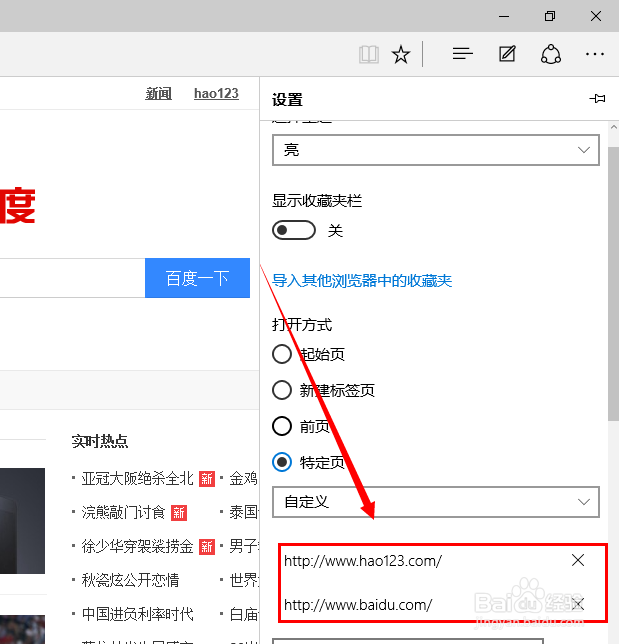Screen dimensions: 619x644
Task: Open the hao123 link on Baidu
Action: click(216, 94)
